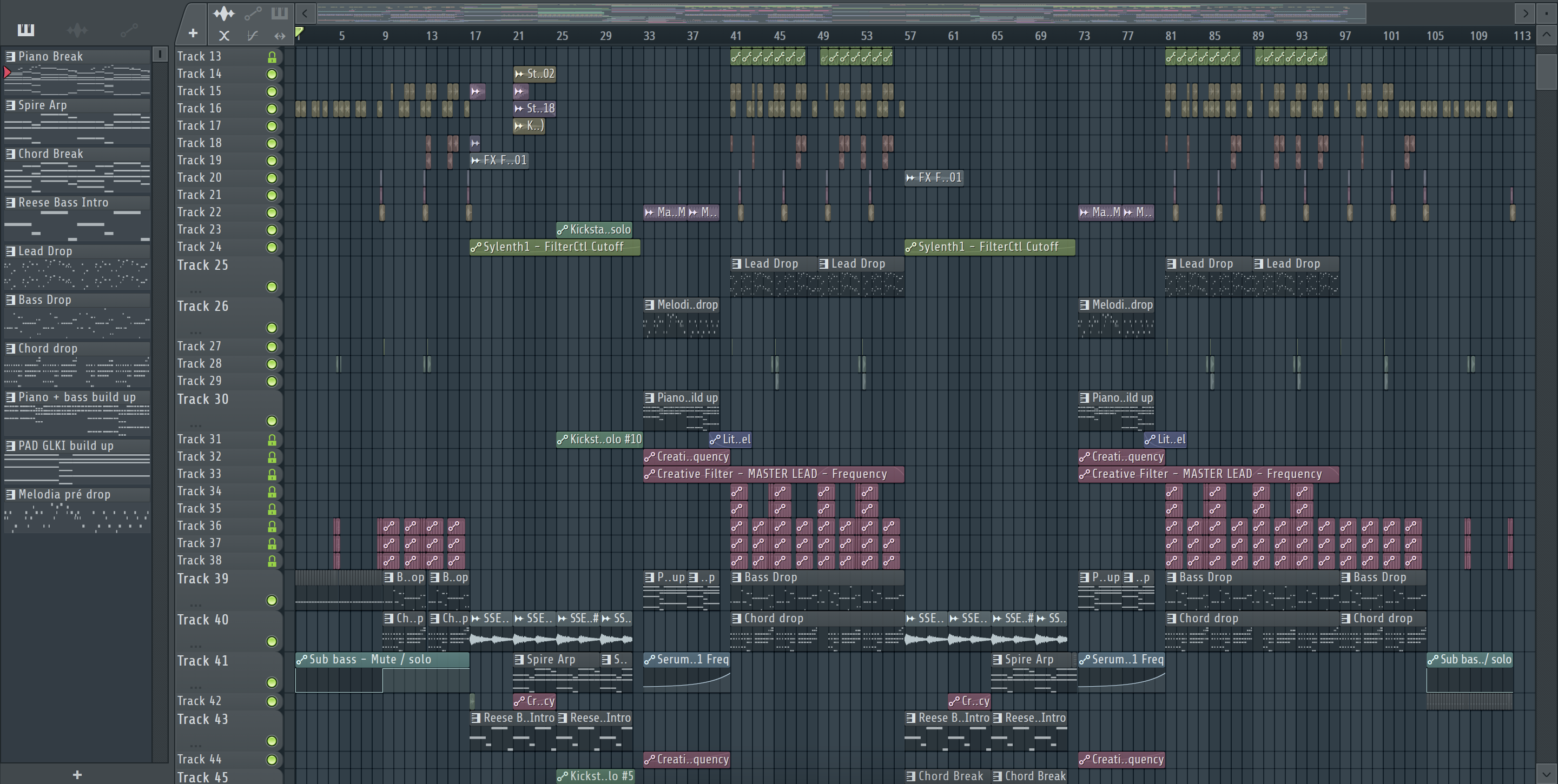
Task: Switch picker panel to audio clips view
Action: [77, 30]
